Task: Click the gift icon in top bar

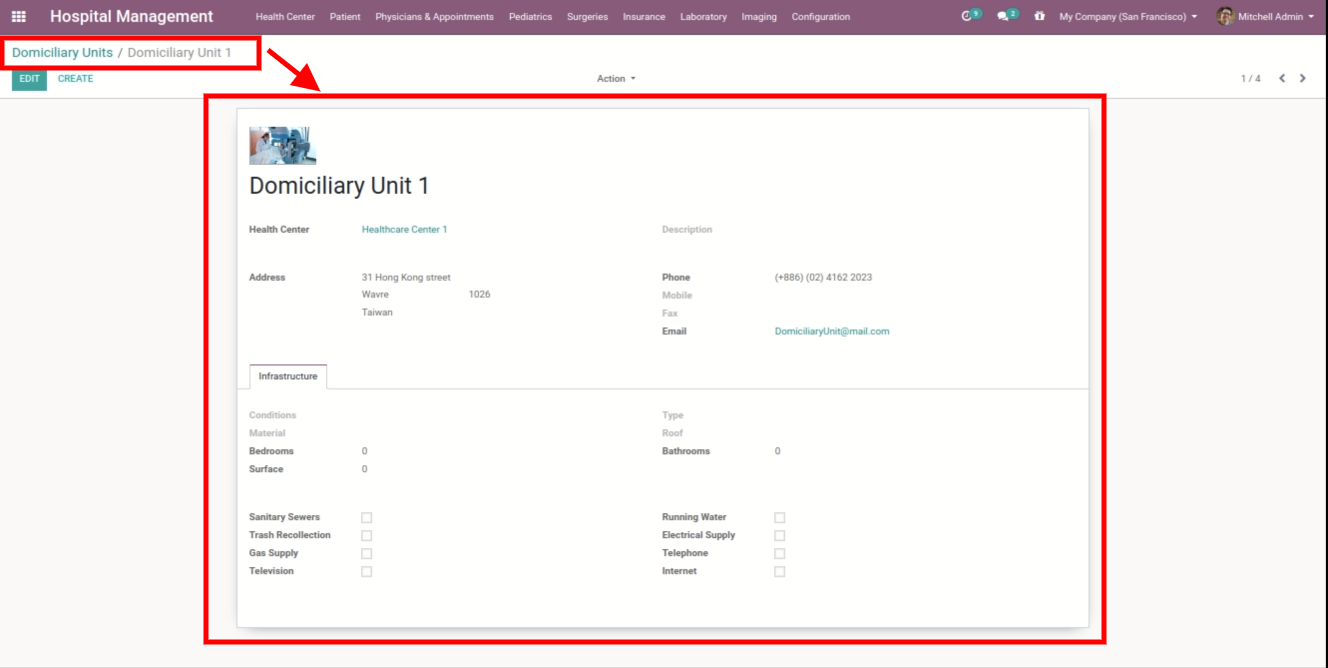Action: [x=1040, y=17]
